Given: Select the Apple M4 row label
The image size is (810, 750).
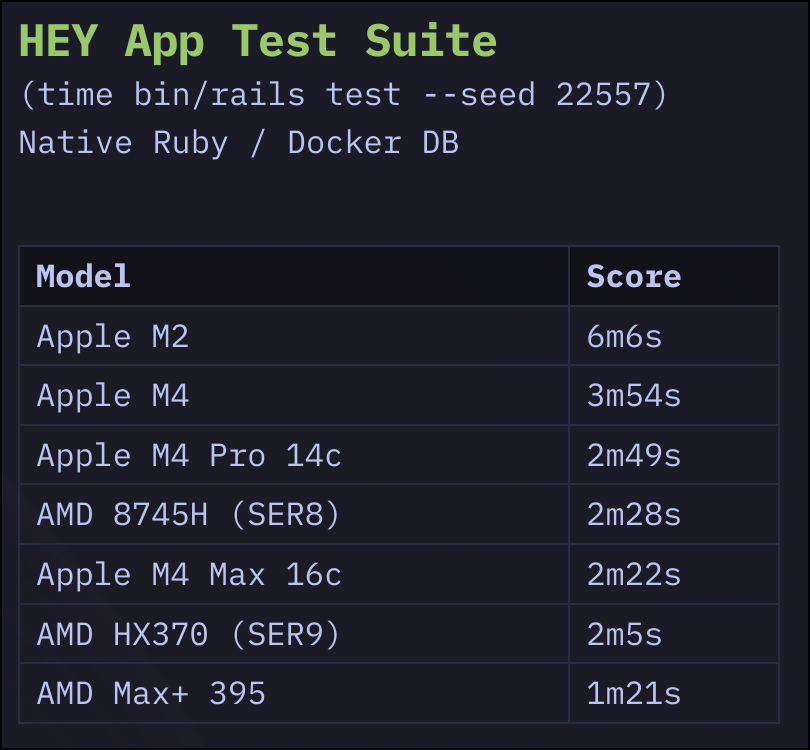Looking at the screenshot, I should pos(113,396).
